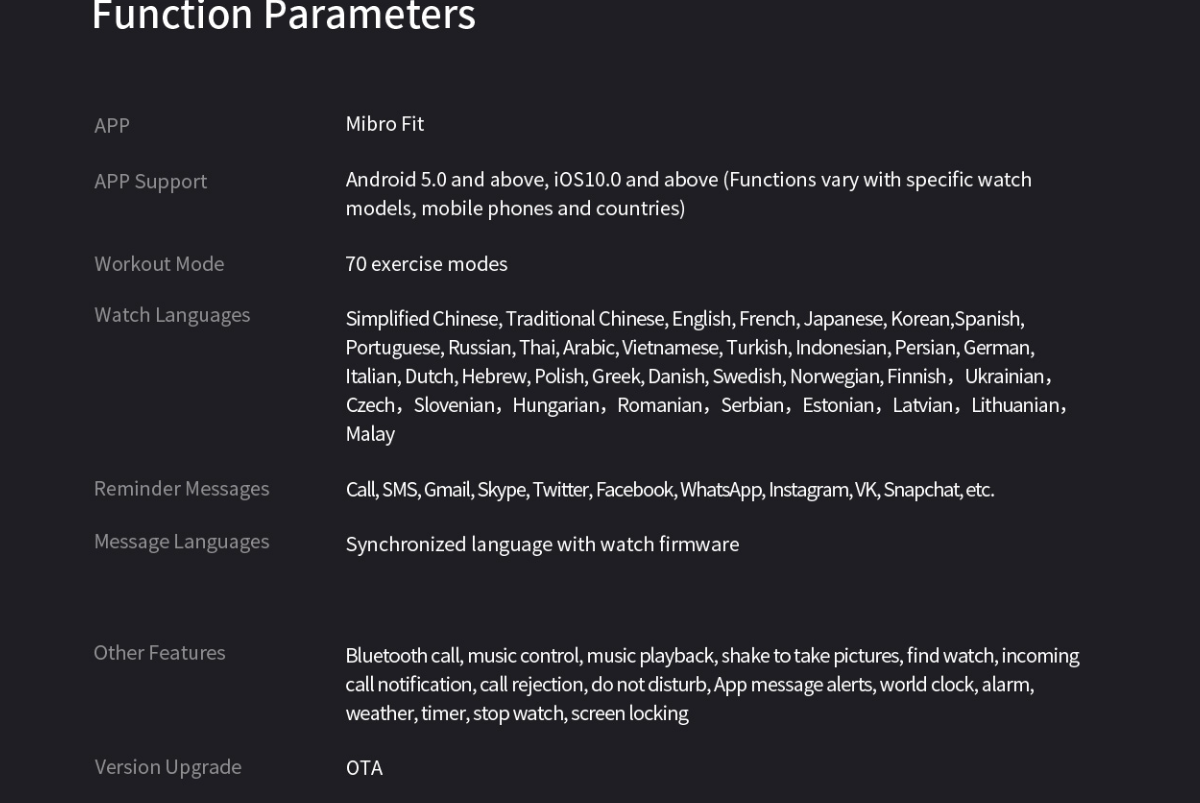Select the Watch Languages label
The width and height of the screenshot is (1200, 803).
coord(172,315)
